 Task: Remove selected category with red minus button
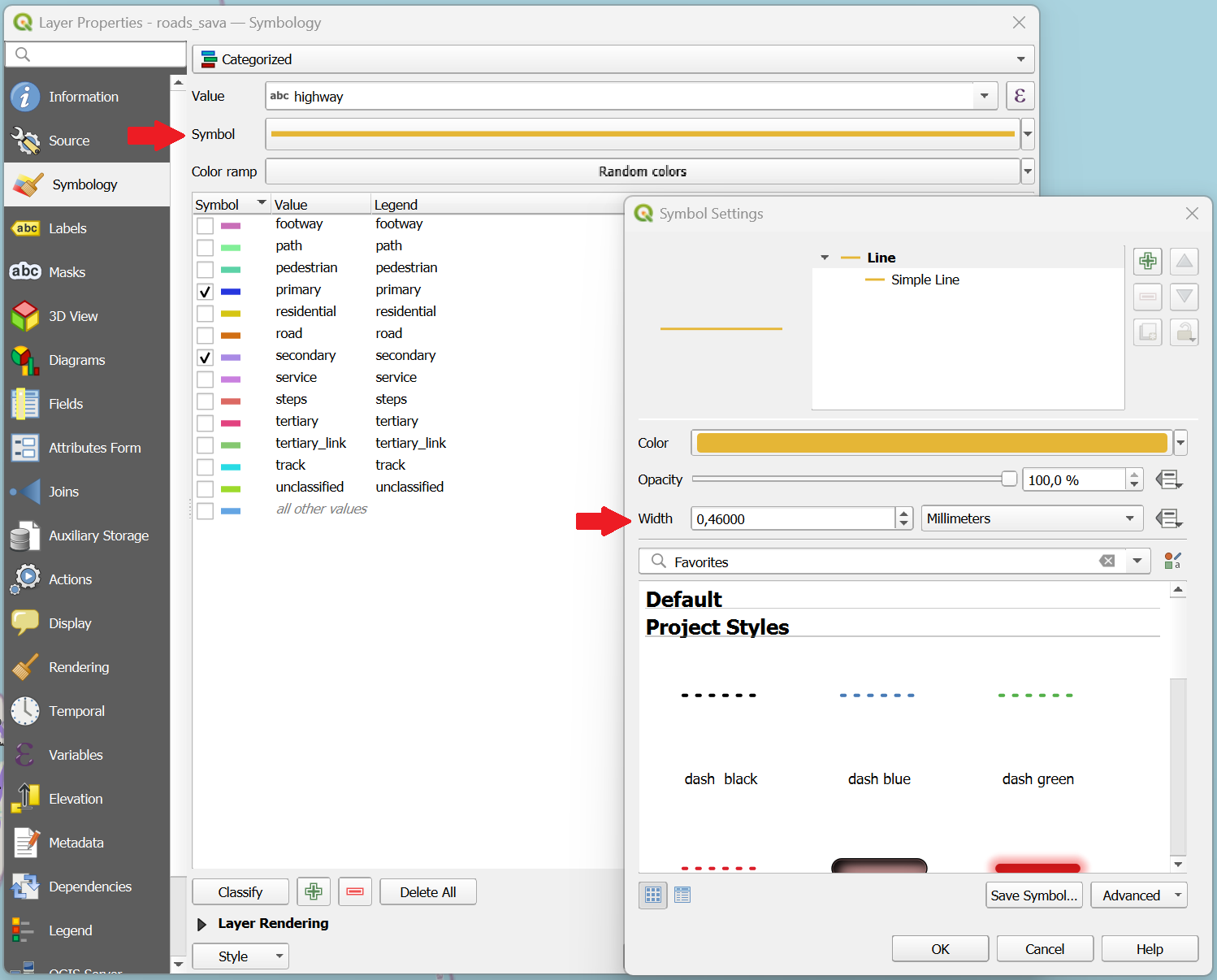click(355, 891)
